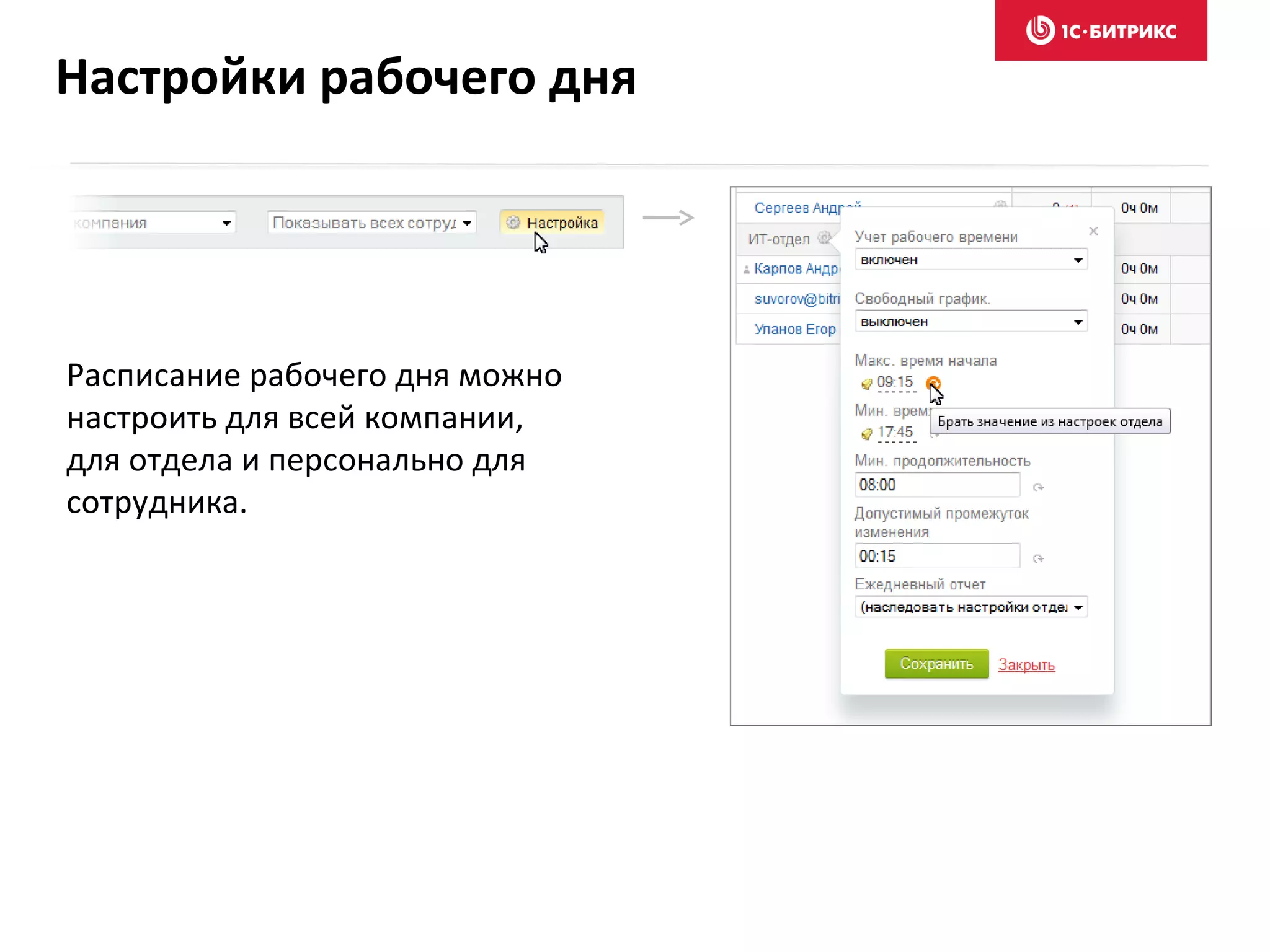
Task: Open Ежедневный отчет dropdown
Action: tap(970, 607)
